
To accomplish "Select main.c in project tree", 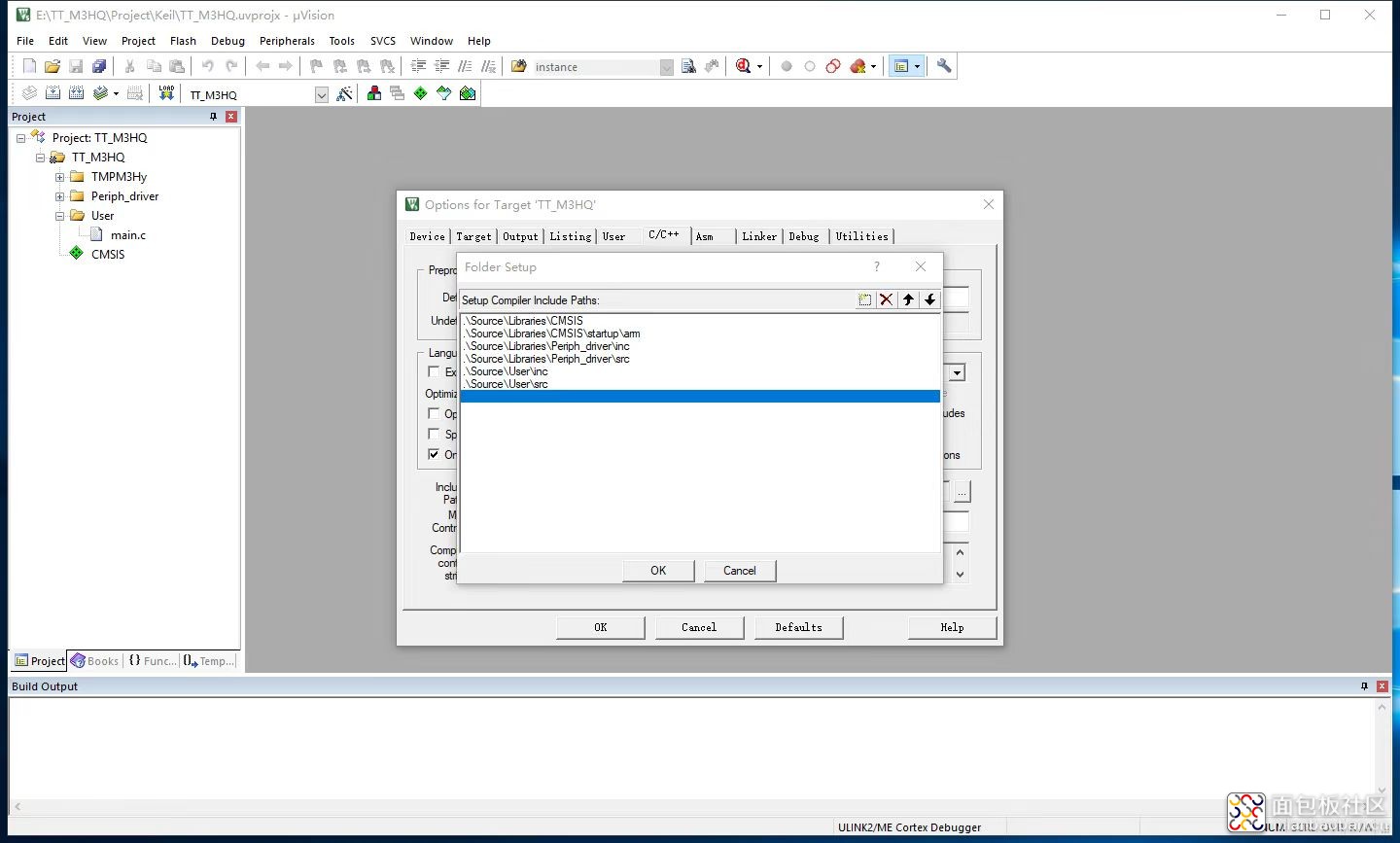I will tap(127, 235).
